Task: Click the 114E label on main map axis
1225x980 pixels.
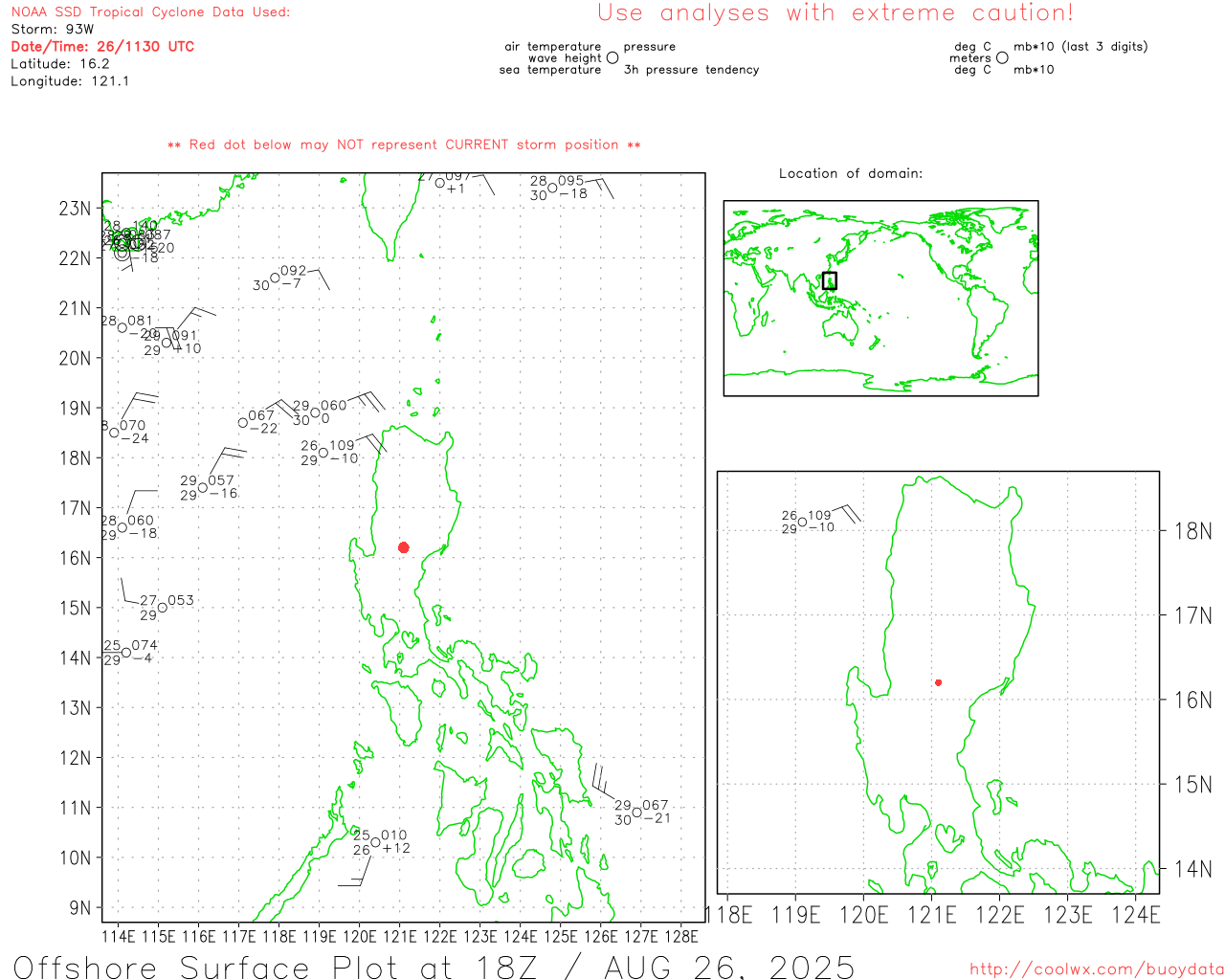Action: point(118,936)
